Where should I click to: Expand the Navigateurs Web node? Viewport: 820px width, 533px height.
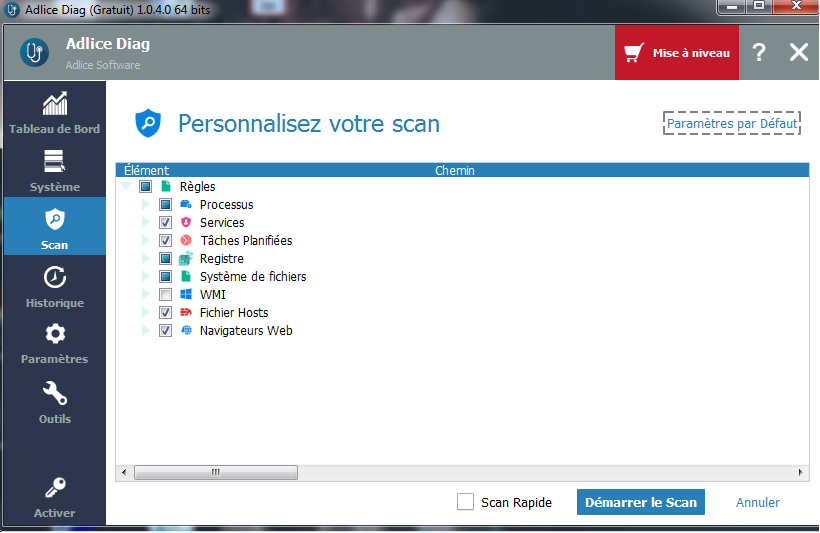tap(145, 331)
